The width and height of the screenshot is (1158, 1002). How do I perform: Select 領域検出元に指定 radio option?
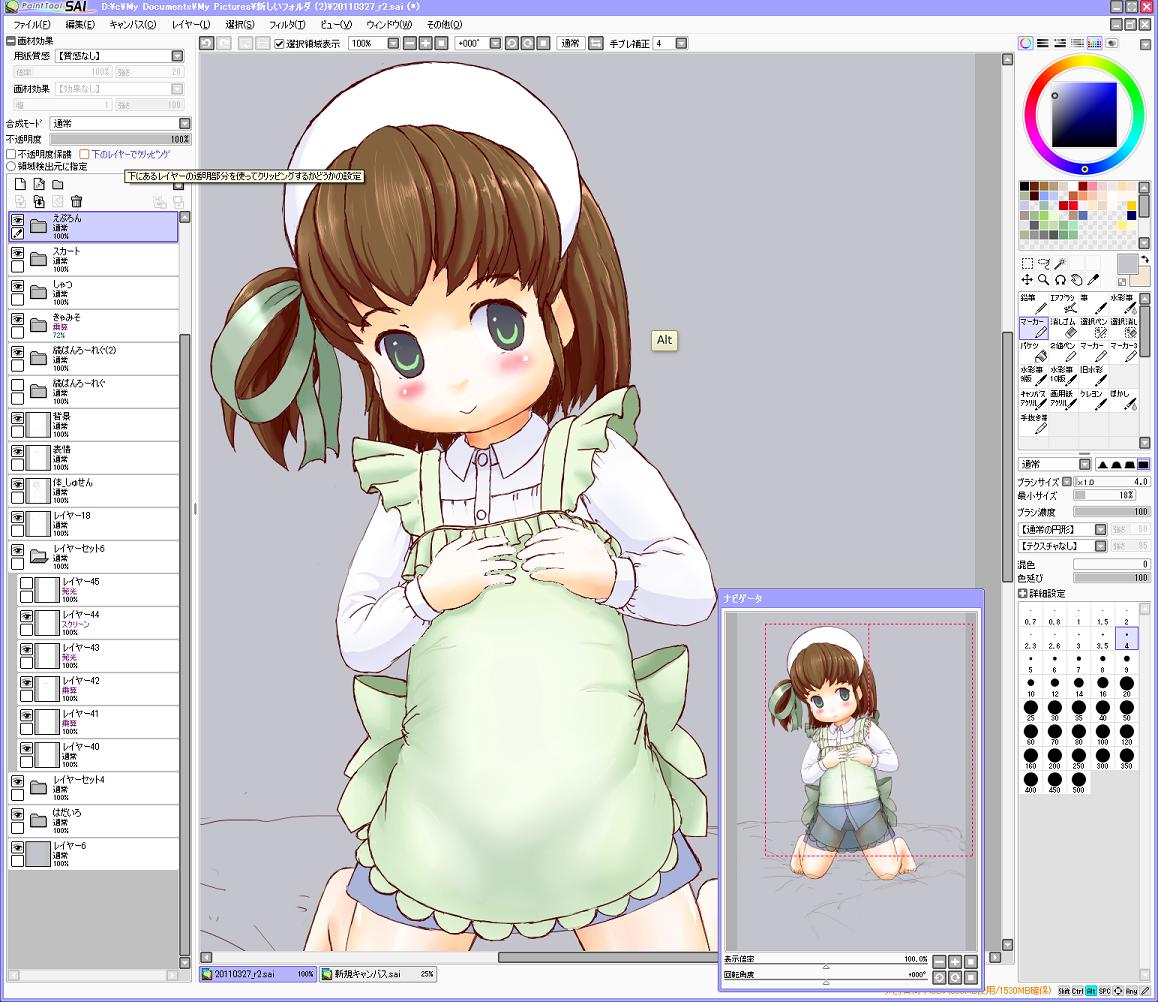(x=11, y=166)
